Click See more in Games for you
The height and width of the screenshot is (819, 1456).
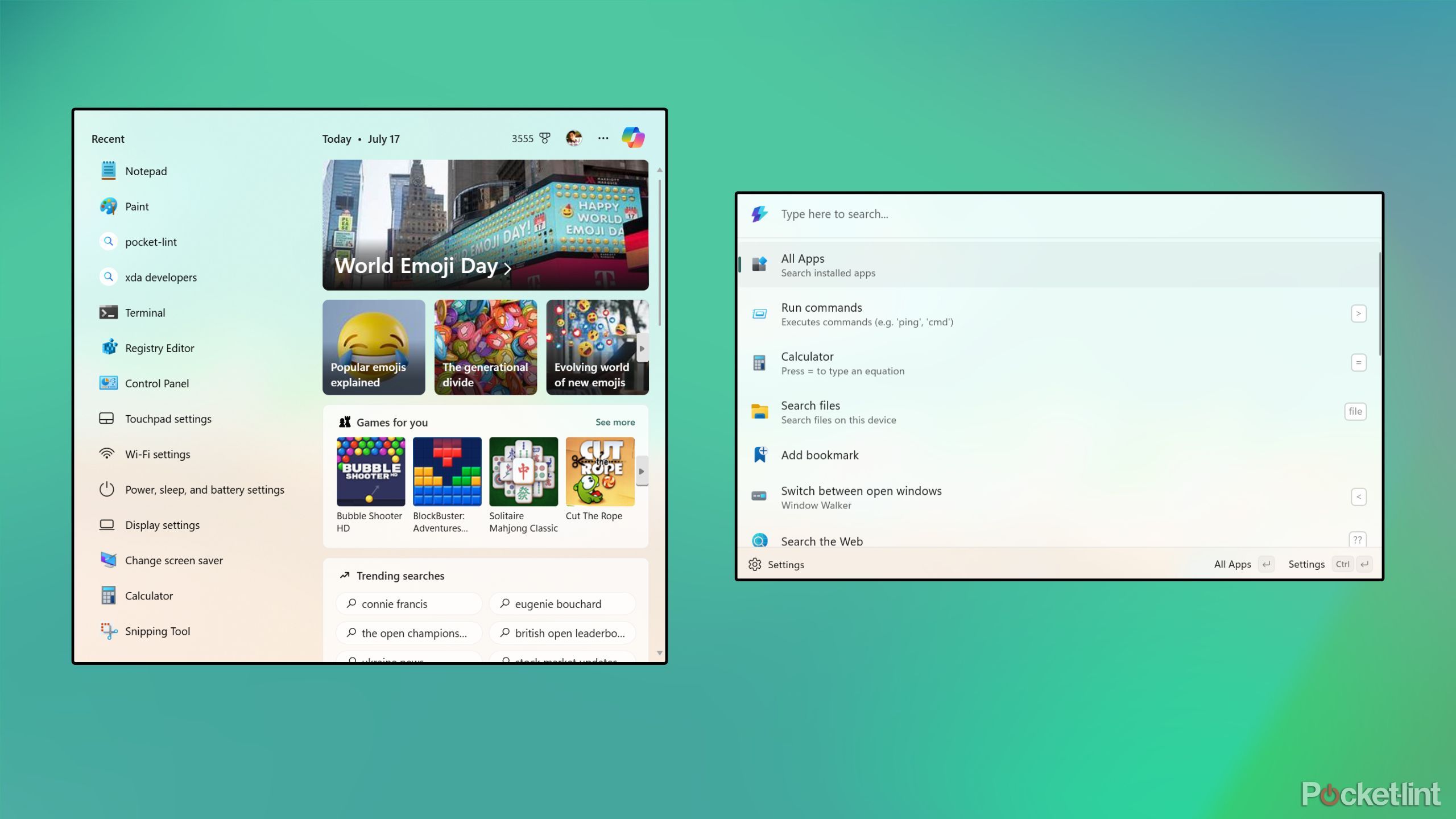point(615,422)
